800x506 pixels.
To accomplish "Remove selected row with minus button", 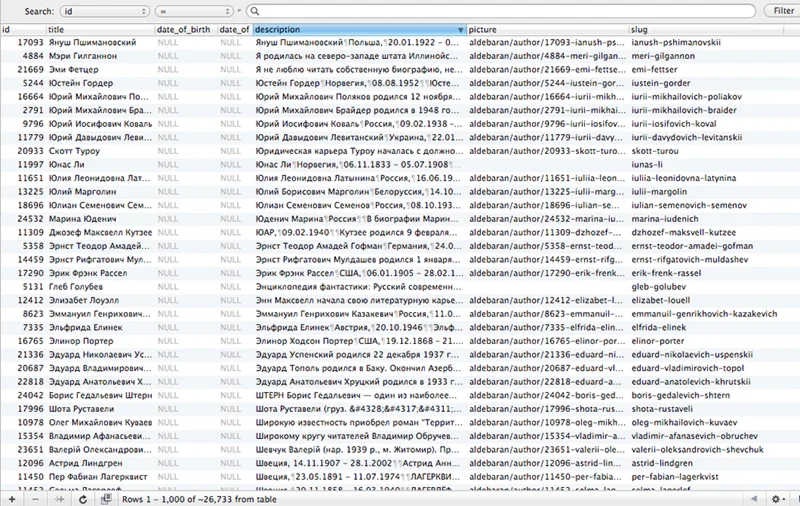I will [x=35, y=499].
